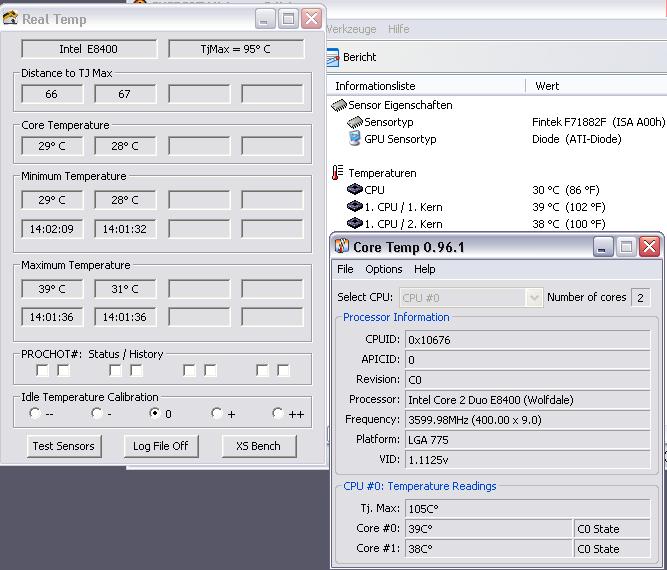Viewport: 667px width, 570px height.
Task: Click the Intel E8400 field in Real Temp
Action: [89, 49]
